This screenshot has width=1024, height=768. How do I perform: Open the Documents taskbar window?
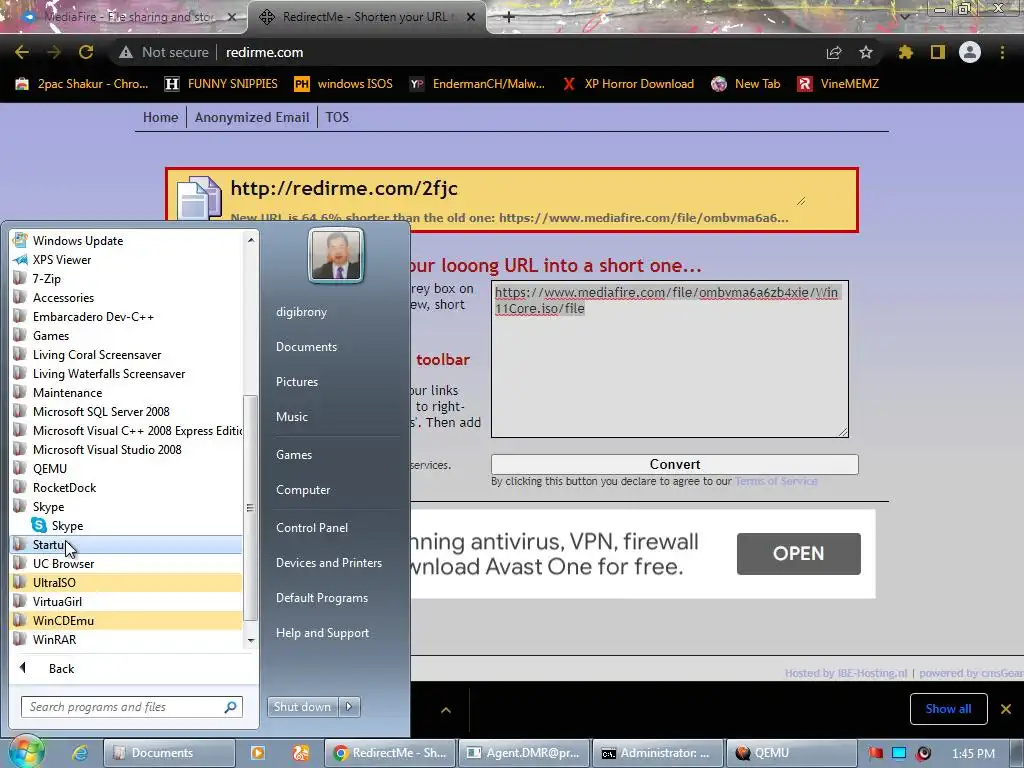point(168,753)
